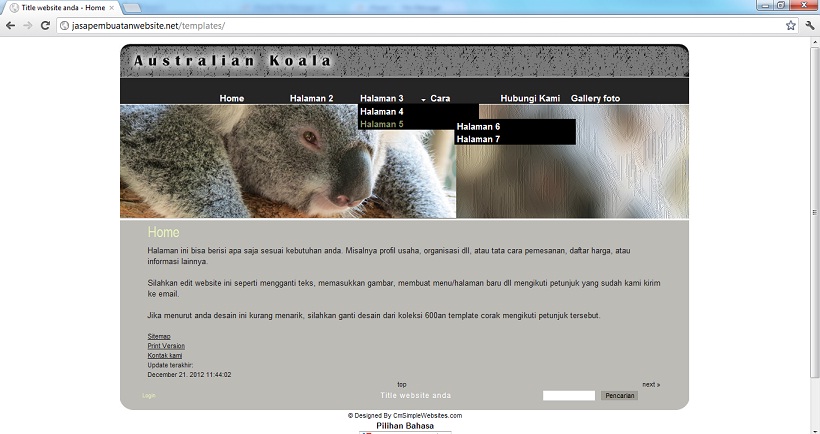The image size is (820, 434).
Task: Choose Halaman 4 from the submenu
Action: coord(382,111)
